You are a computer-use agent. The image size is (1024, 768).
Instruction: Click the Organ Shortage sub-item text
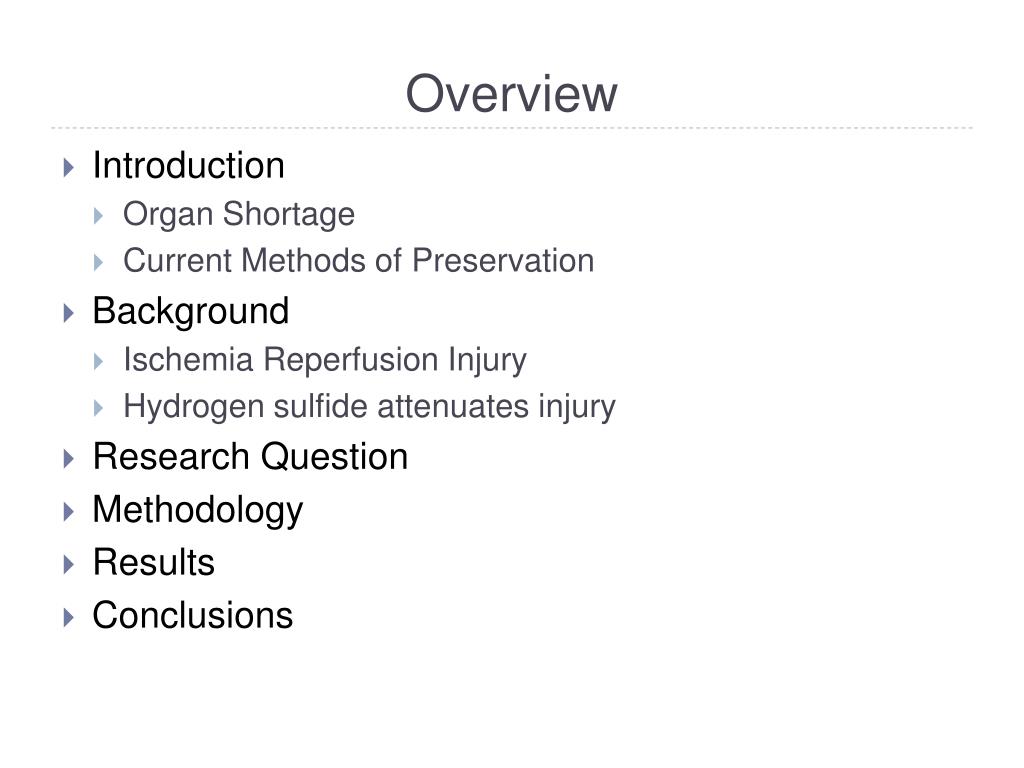pos(239,214)
